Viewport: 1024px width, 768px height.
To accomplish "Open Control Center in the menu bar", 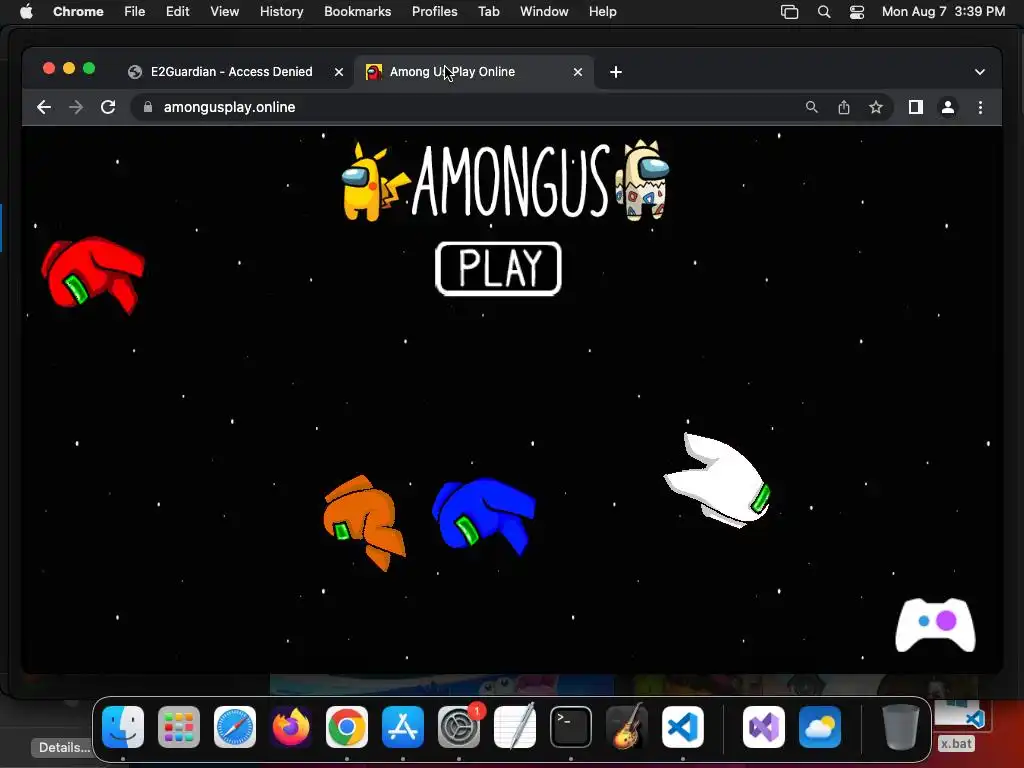I will 857,12.
